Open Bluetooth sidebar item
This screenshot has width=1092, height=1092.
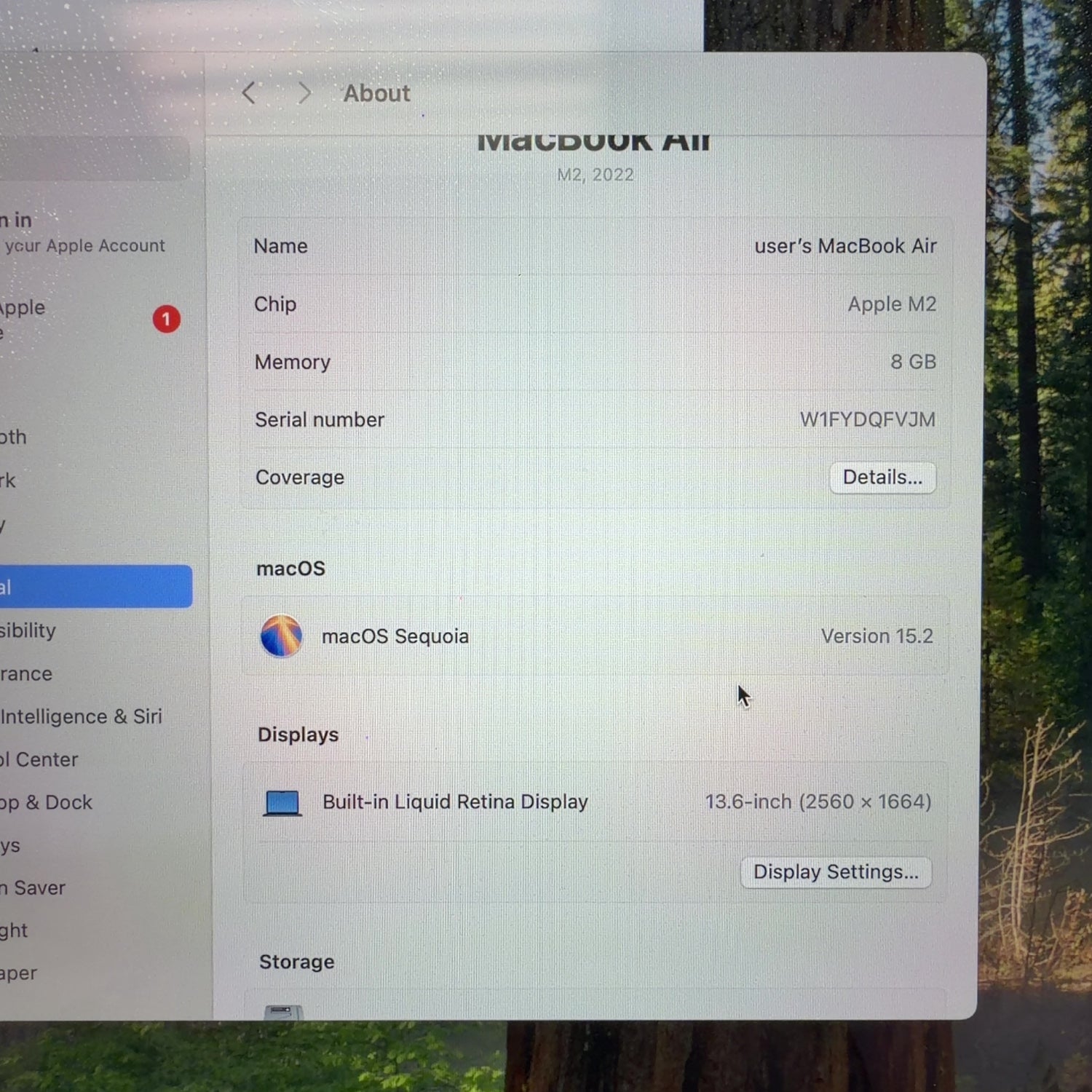click(x=13, y=437)
